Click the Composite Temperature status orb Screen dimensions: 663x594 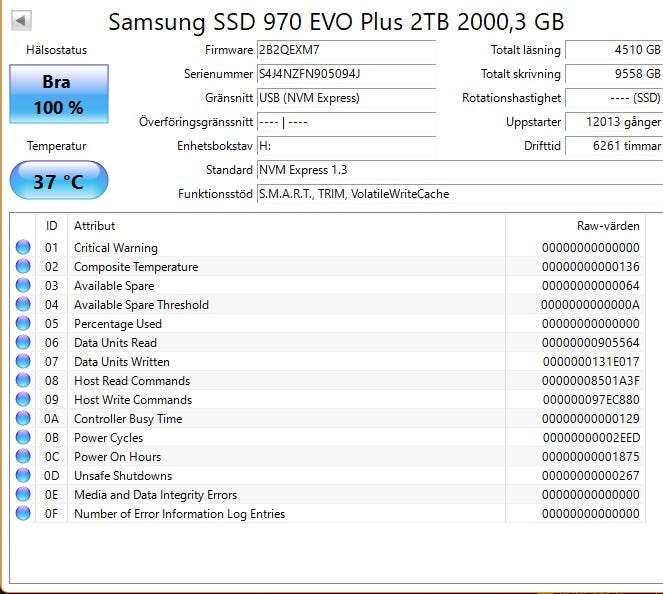click(23, 266)
